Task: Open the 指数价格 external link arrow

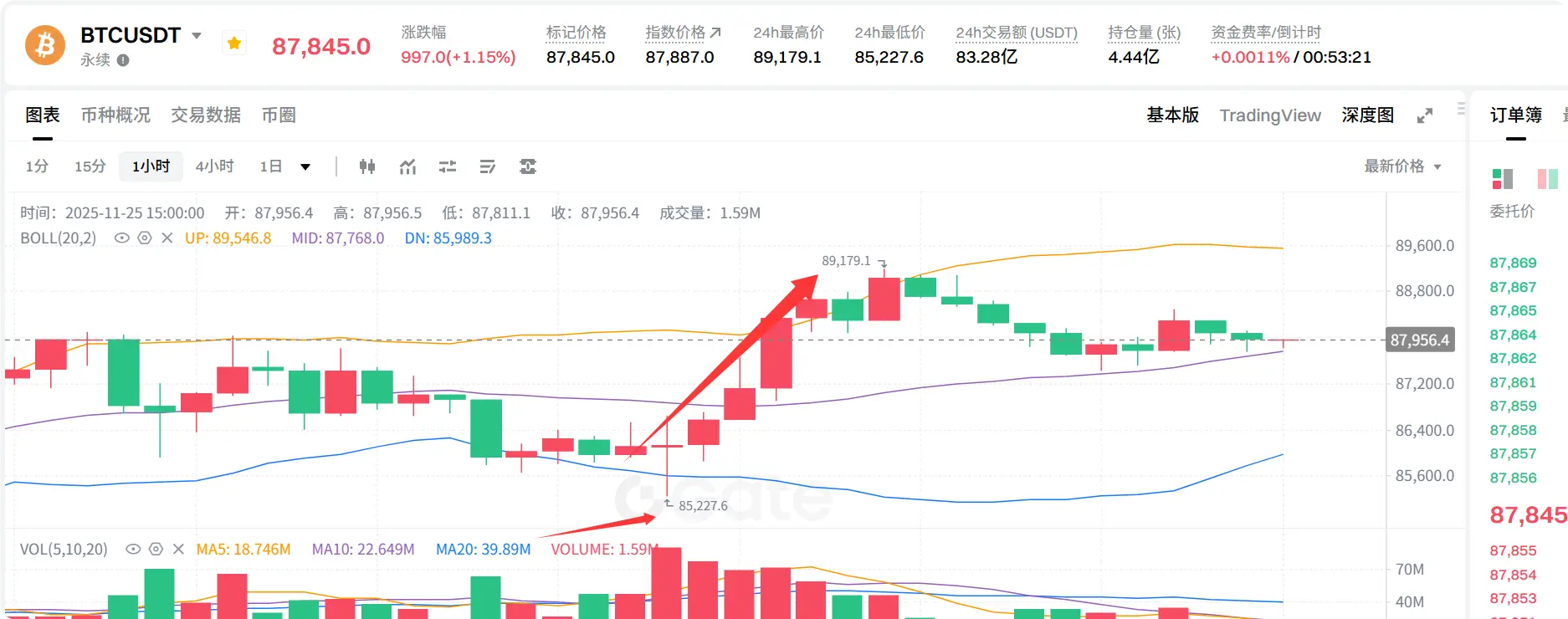Action: 715,33
